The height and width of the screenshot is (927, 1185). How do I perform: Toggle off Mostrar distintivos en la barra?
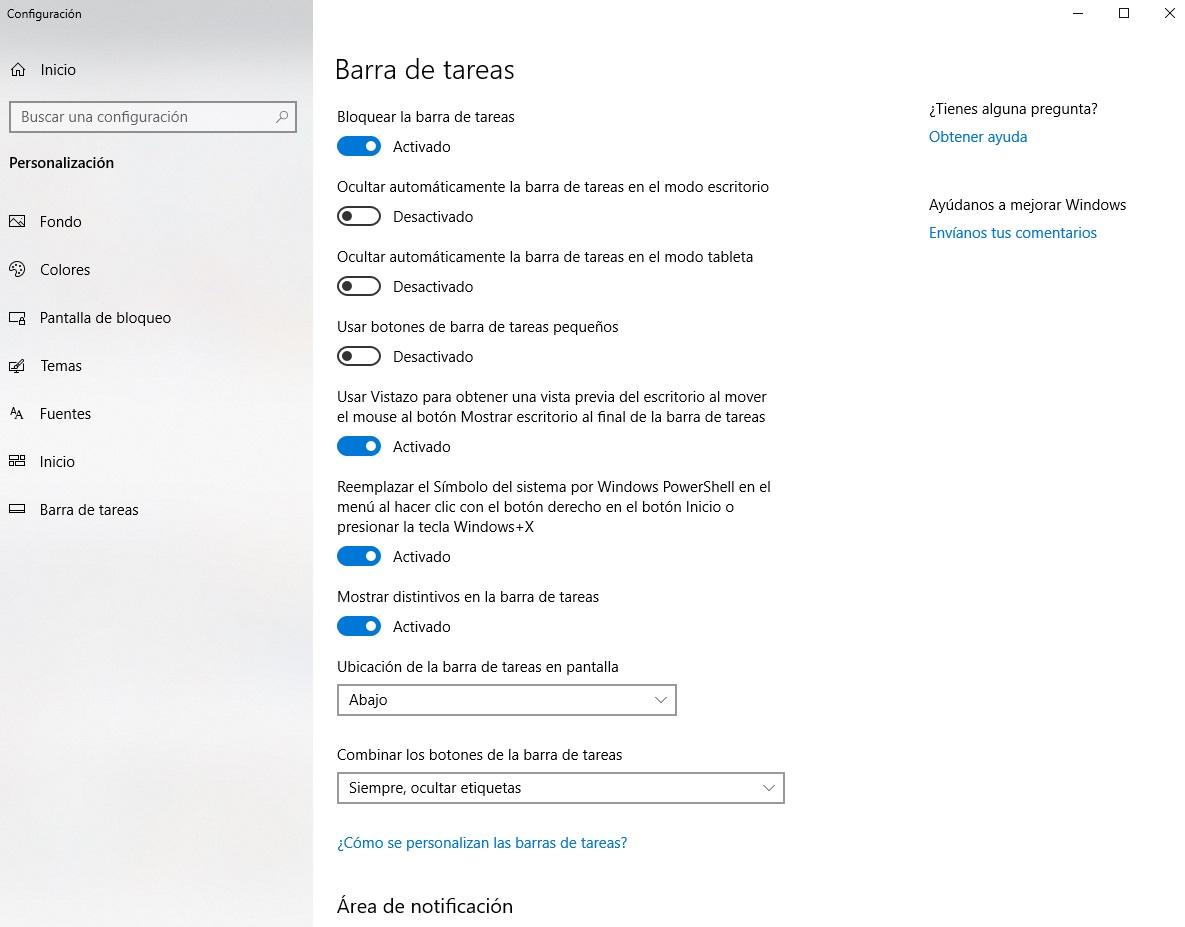359,627
